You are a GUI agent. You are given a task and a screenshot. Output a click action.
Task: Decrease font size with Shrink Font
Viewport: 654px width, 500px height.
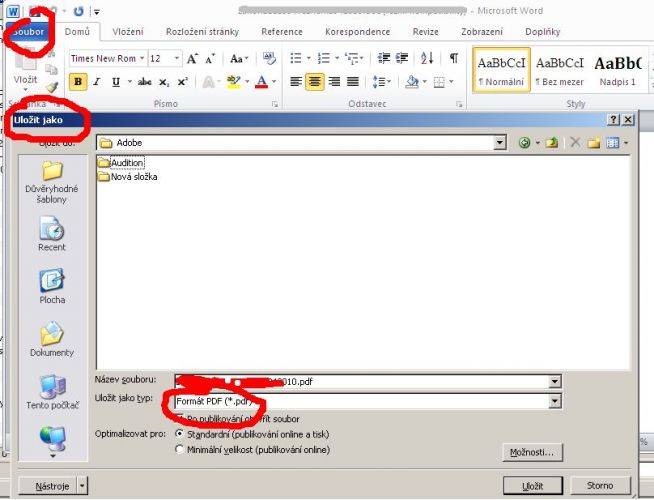[210, 59]
